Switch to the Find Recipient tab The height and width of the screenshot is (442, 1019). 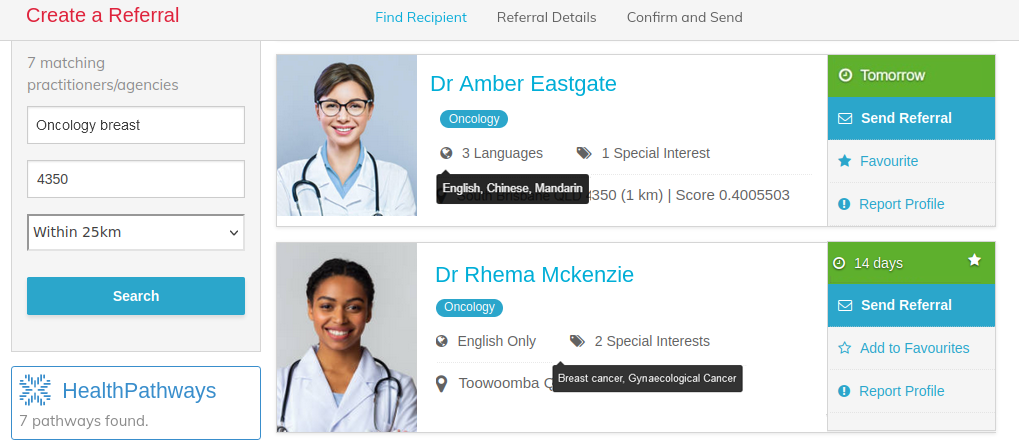(421, 17)
